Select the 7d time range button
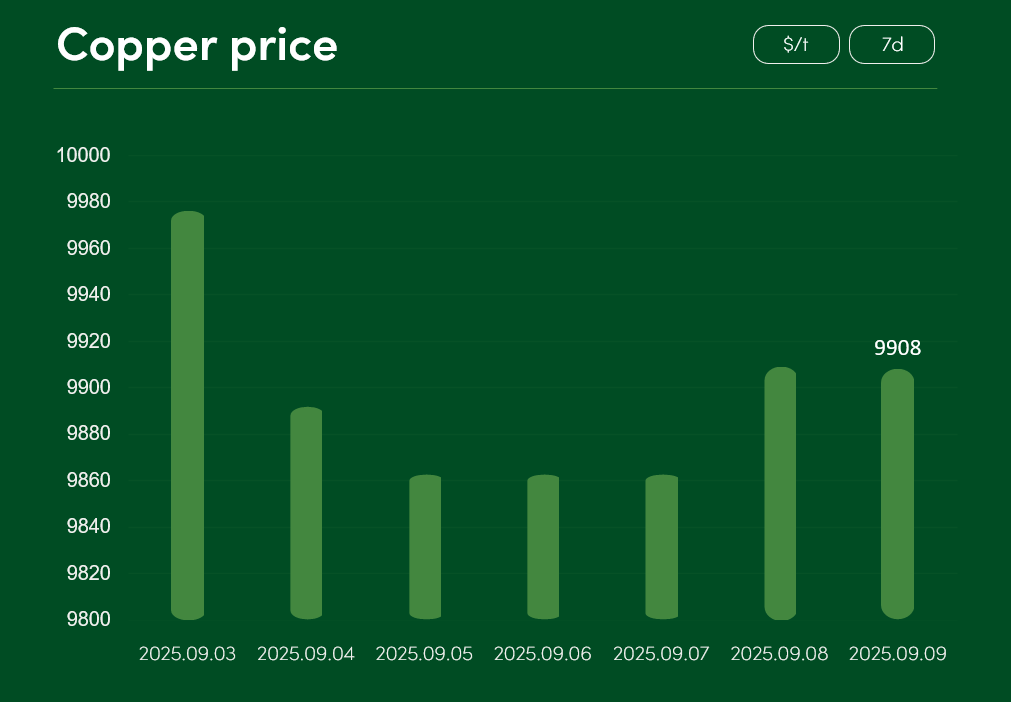Image resolution: width=1011 pixels, height=702 pixels. (x=892, y=44)
